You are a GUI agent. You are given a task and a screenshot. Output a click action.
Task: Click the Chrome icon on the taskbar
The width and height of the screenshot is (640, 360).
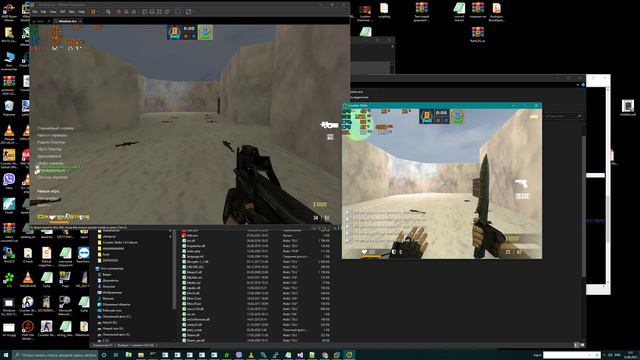point(324,355)
